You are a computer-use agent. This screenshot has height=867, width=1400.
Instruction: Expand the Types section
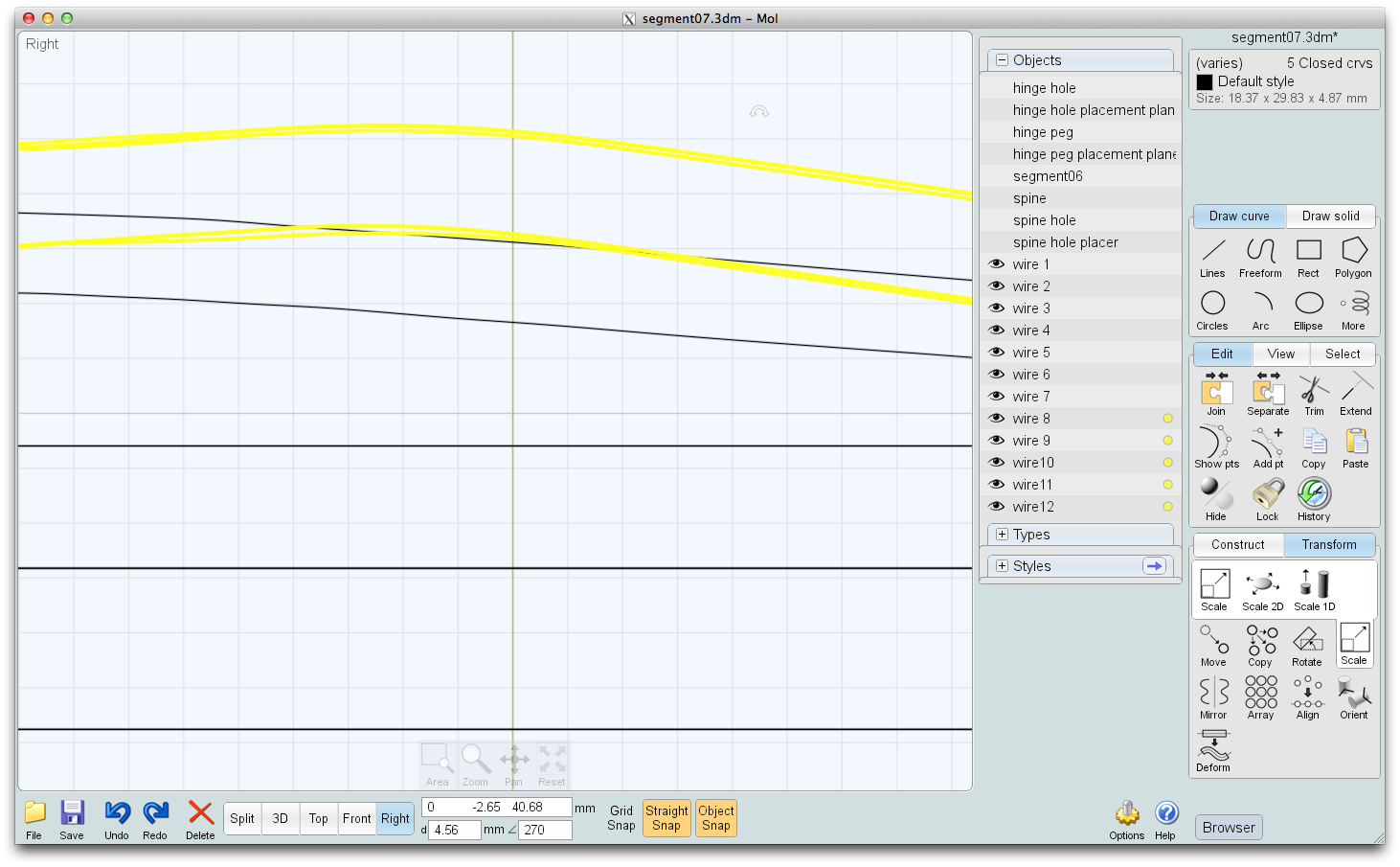(x=1003, y=535)
